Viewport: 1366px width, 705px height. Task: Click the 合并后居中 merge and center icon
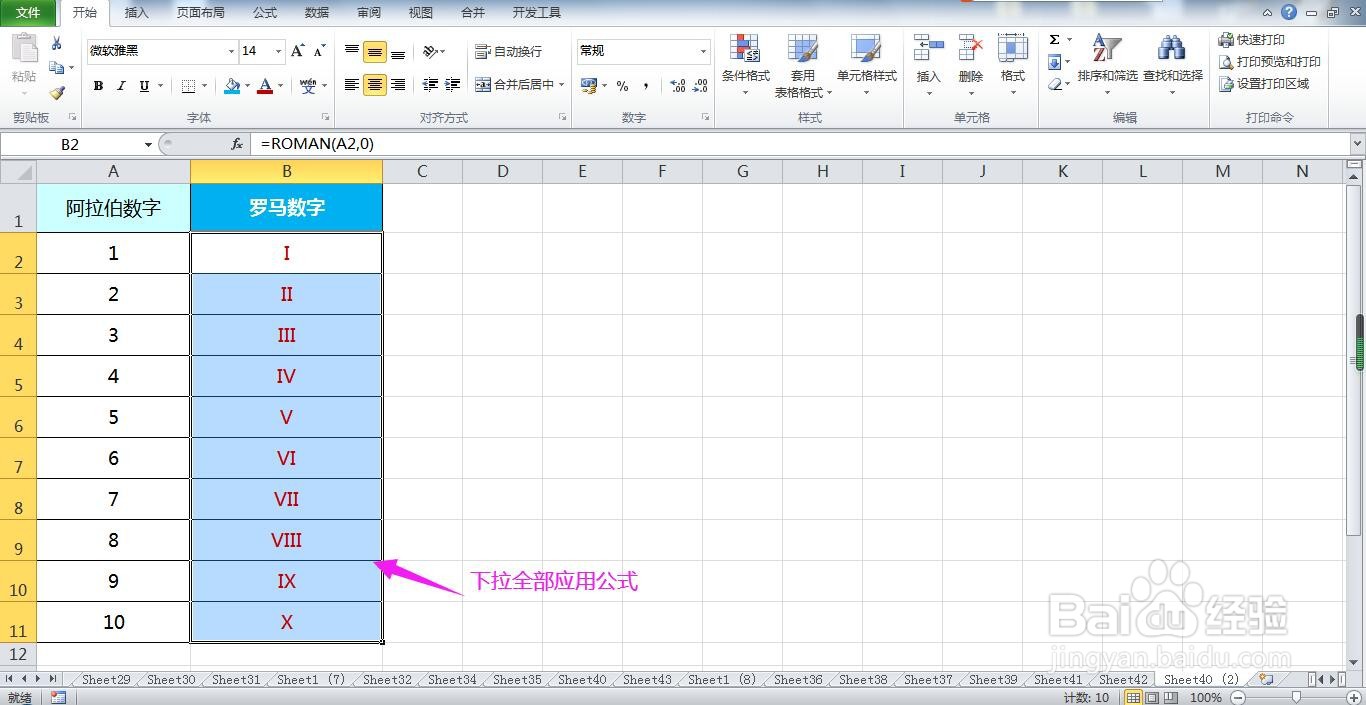click(484, 85)
